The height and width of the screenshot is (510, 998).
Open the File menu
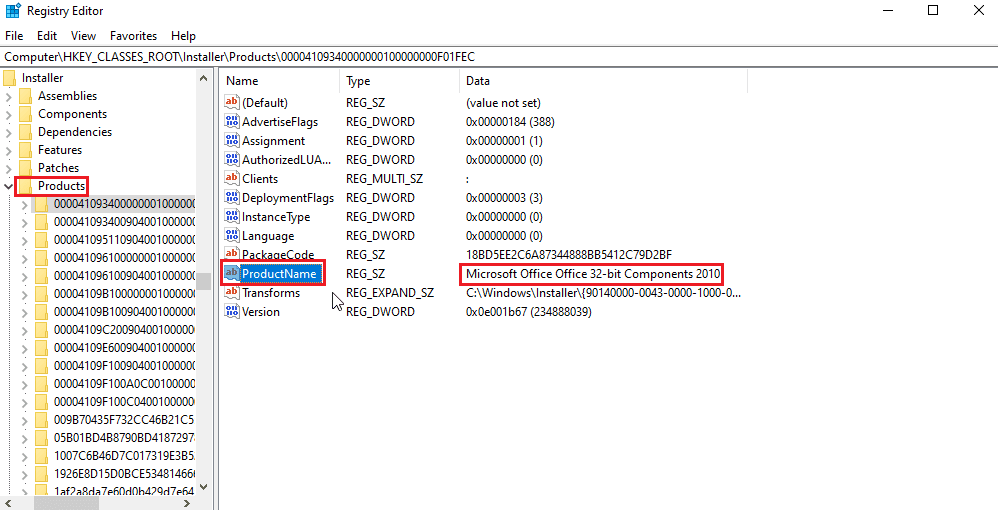click(x=14, y=36)
